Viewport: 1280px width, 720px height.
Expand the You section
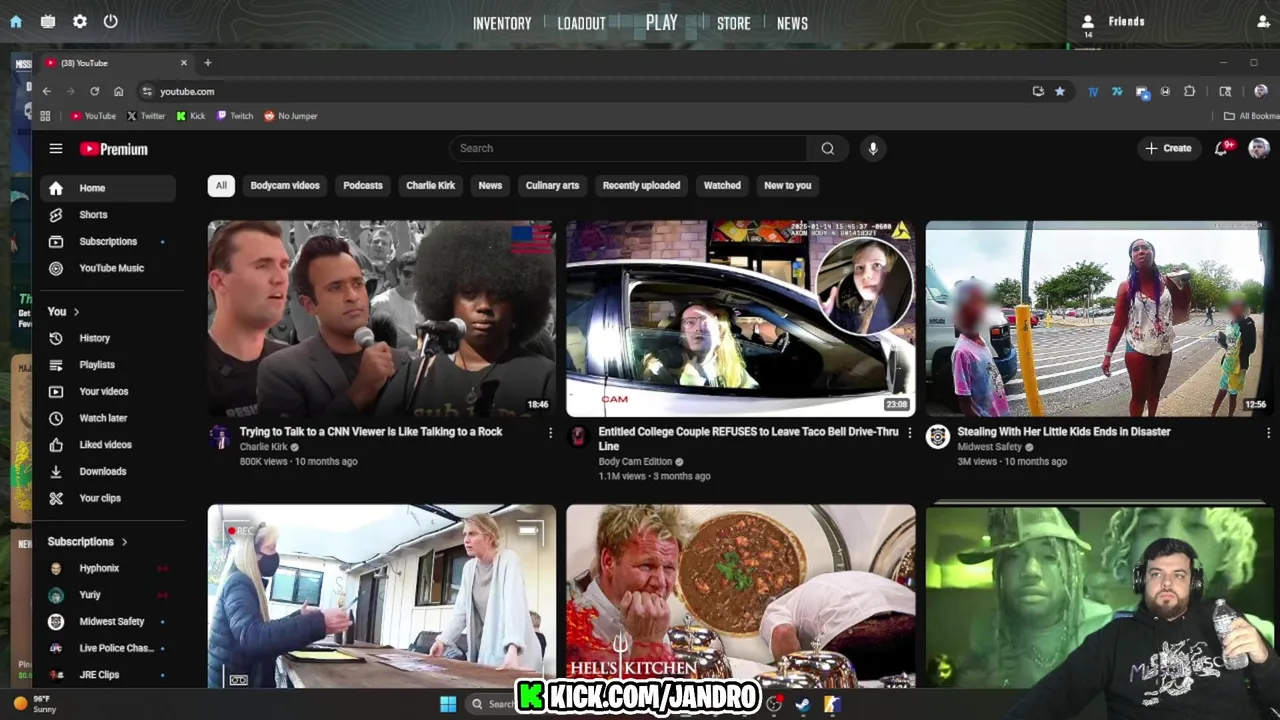tap(63, 312)
